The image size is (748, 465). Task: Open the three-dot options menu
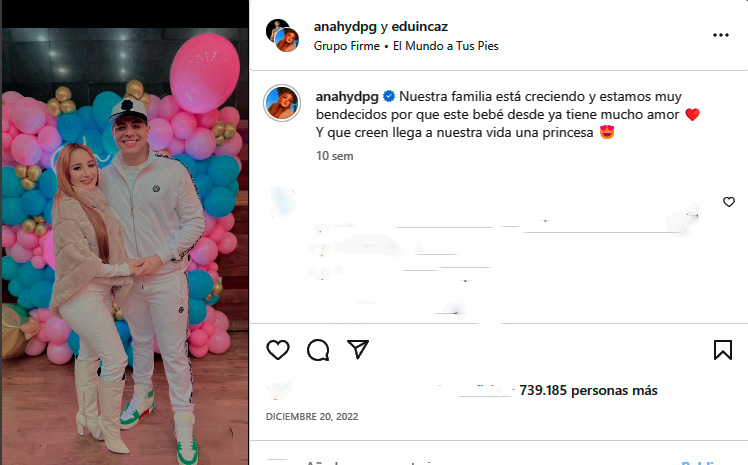click(x=720, y=35)
